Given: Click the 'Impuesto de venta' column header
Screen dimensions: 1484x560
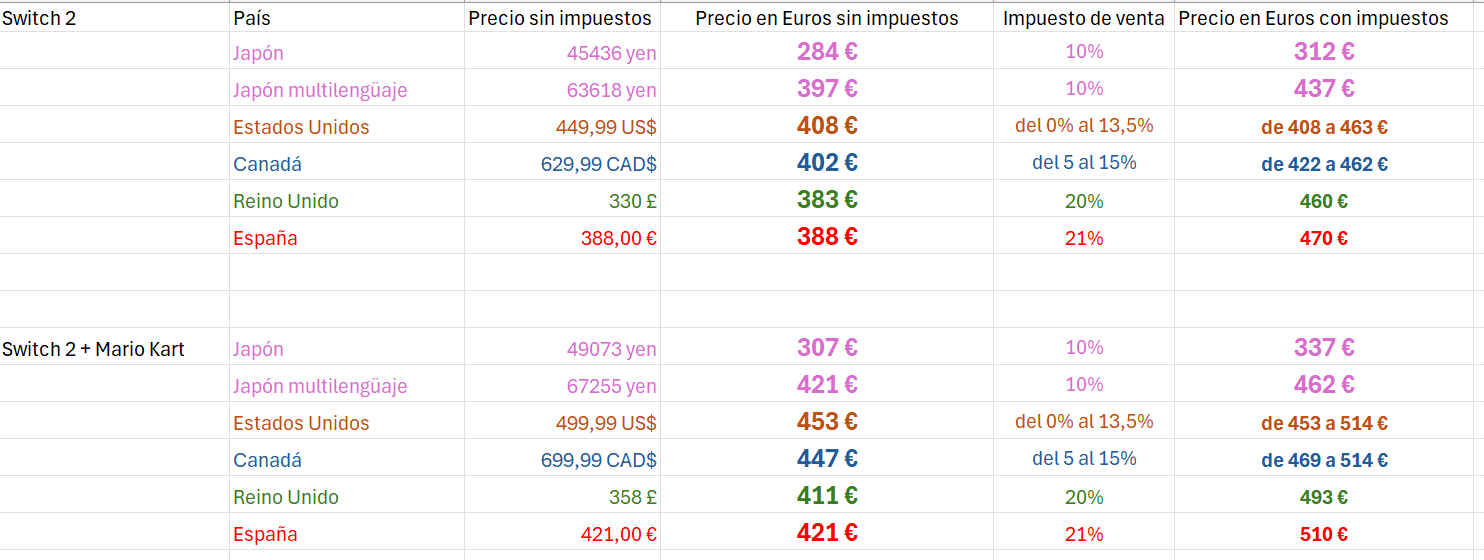Looking at the screenshot, I should tap(1083, 18).
